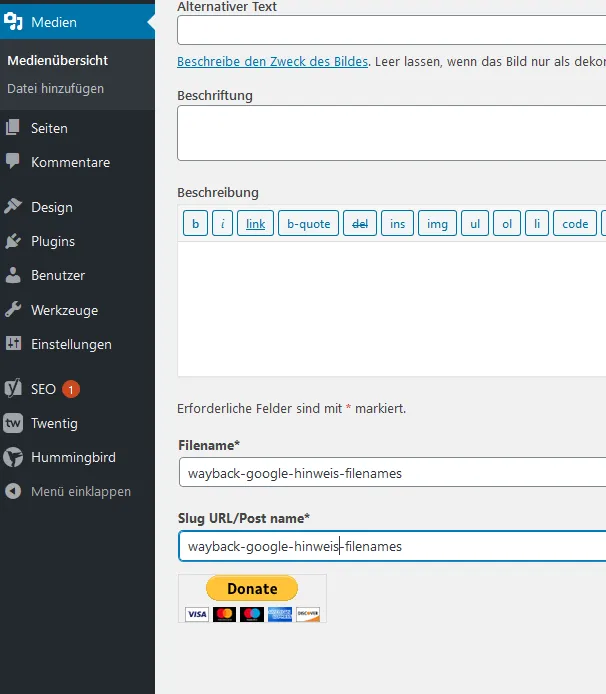Click the SEO notification badge
606x694 pixels.
point(71,389)
